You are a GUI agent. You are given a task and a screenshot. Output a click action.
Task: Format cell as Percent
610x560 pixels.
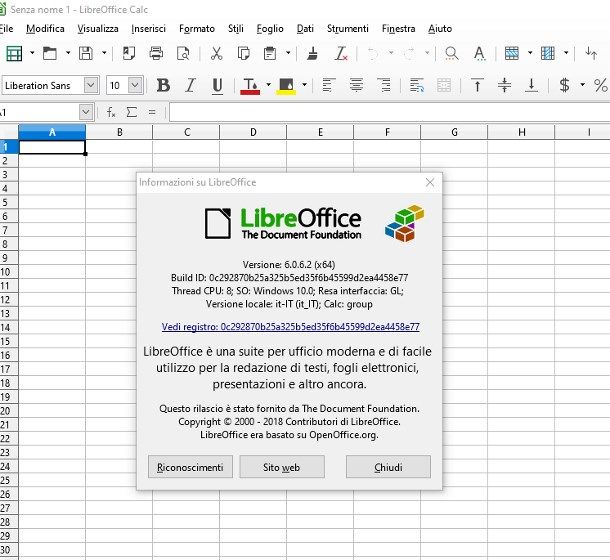[601, 85]
